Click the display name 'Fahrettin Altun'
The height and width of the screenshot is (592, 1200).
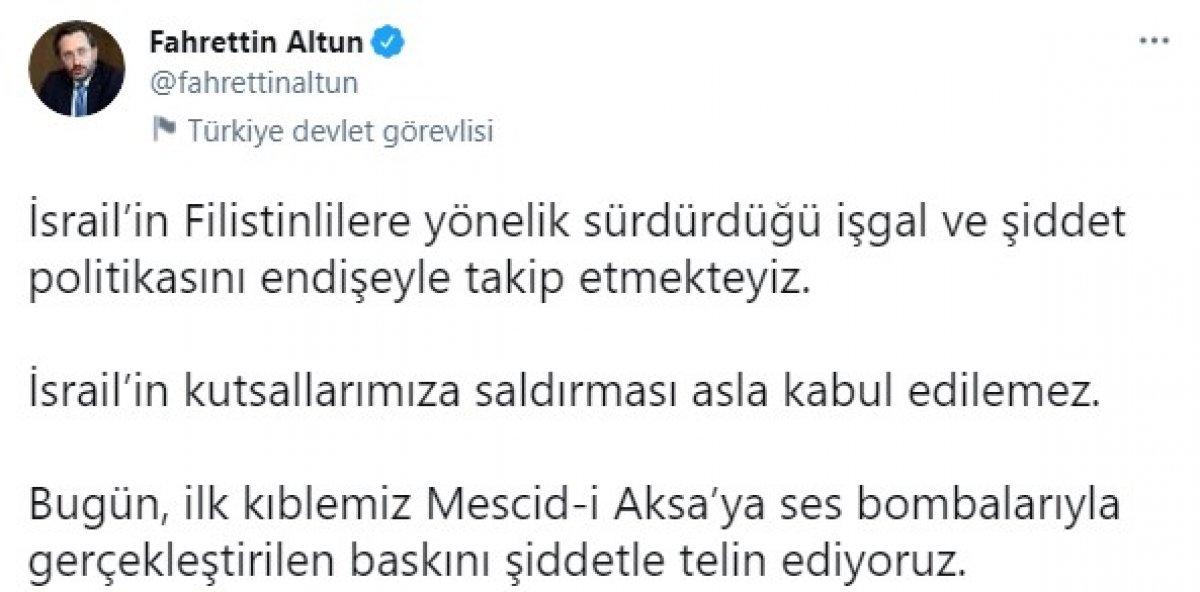258,40
